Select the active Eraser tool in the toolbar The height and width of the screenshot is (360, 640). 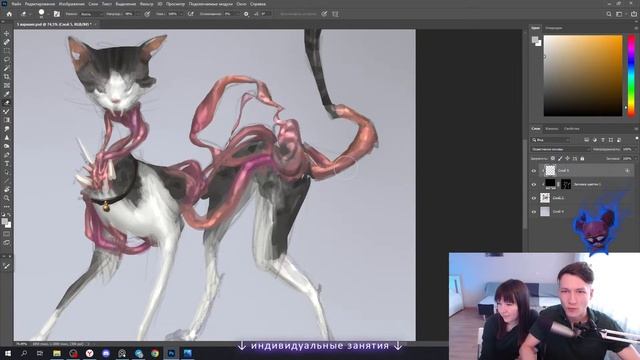7,103
